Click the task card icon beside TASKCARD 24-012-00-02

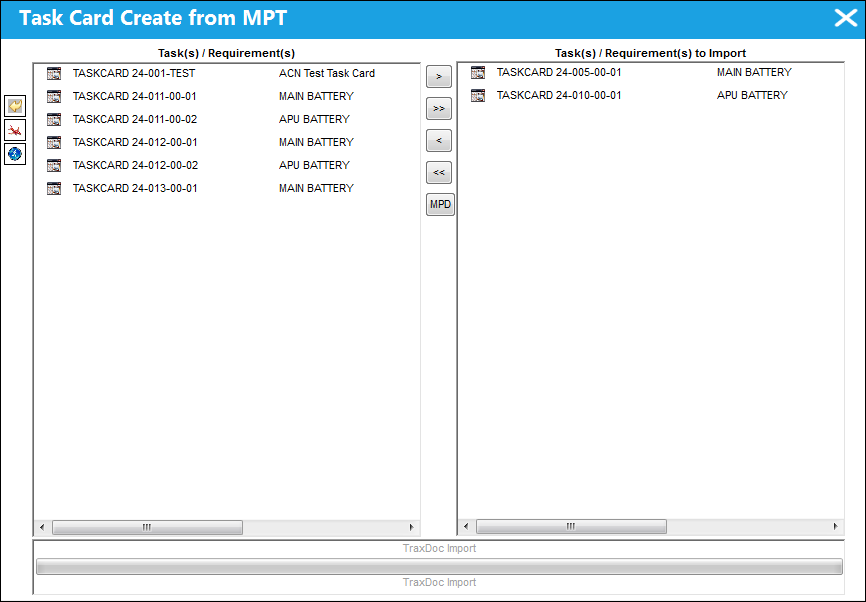tap(54, 166)
